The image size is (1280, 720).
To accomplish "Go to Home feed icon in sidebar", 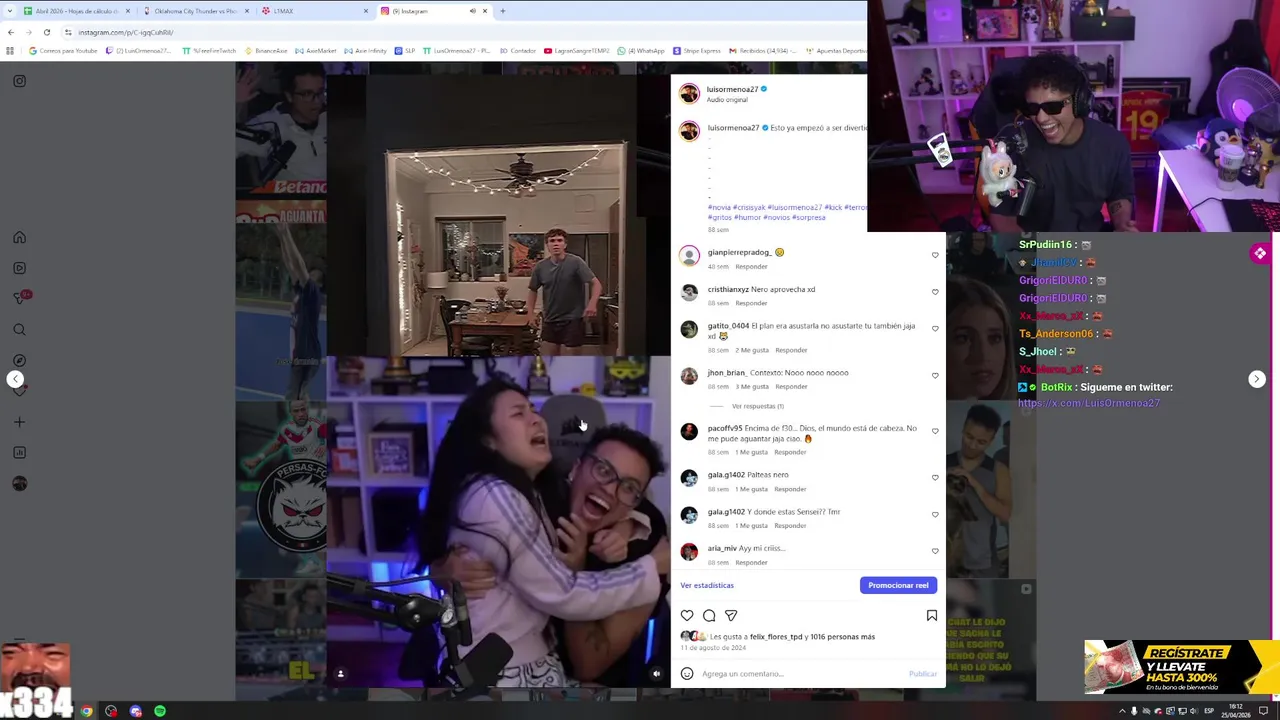I will (19, 238).
